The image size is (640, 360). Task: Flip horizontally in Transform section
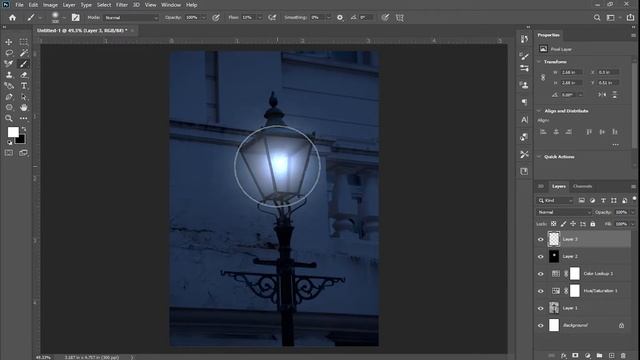click(602, 94)
